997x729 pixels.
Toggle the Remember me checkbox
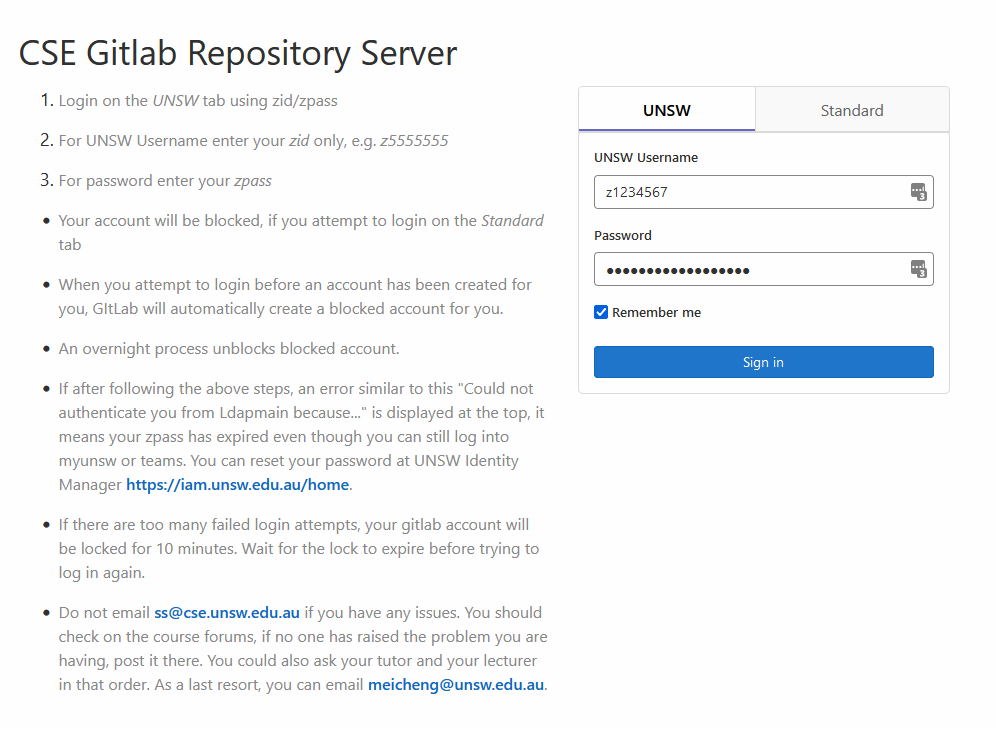click(601, 312)
